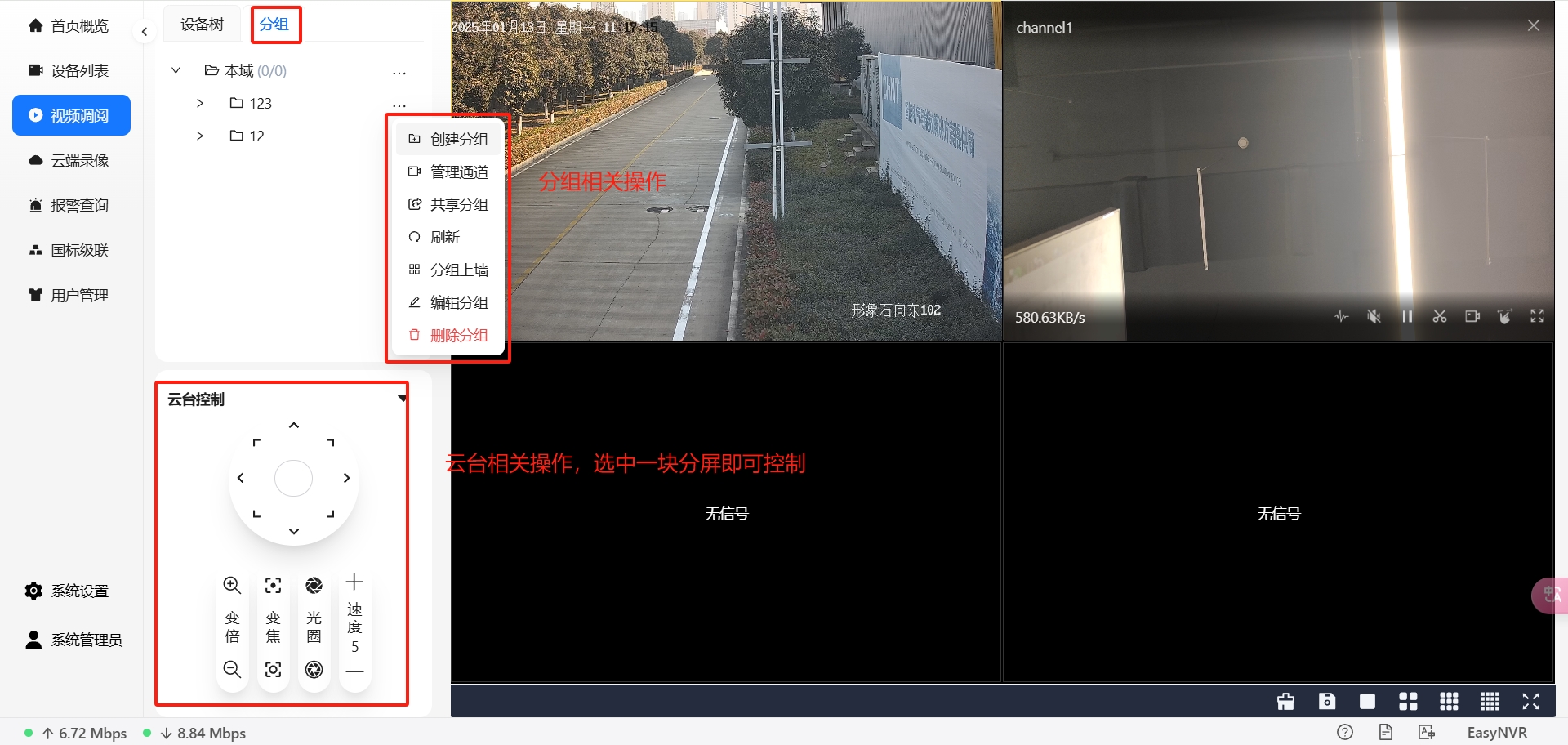Select 删除分组 from the context menu
Screen dimensions: 1568x745
[x=458, y=335]
